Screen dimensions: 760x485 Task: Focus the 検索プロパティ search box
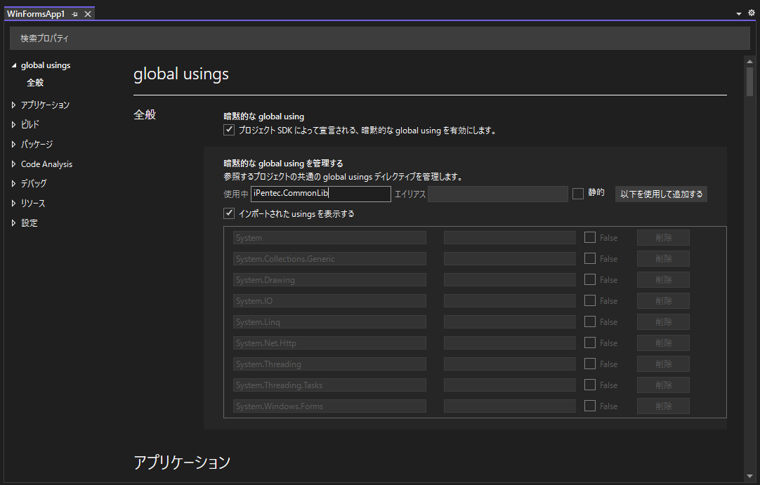380,38
